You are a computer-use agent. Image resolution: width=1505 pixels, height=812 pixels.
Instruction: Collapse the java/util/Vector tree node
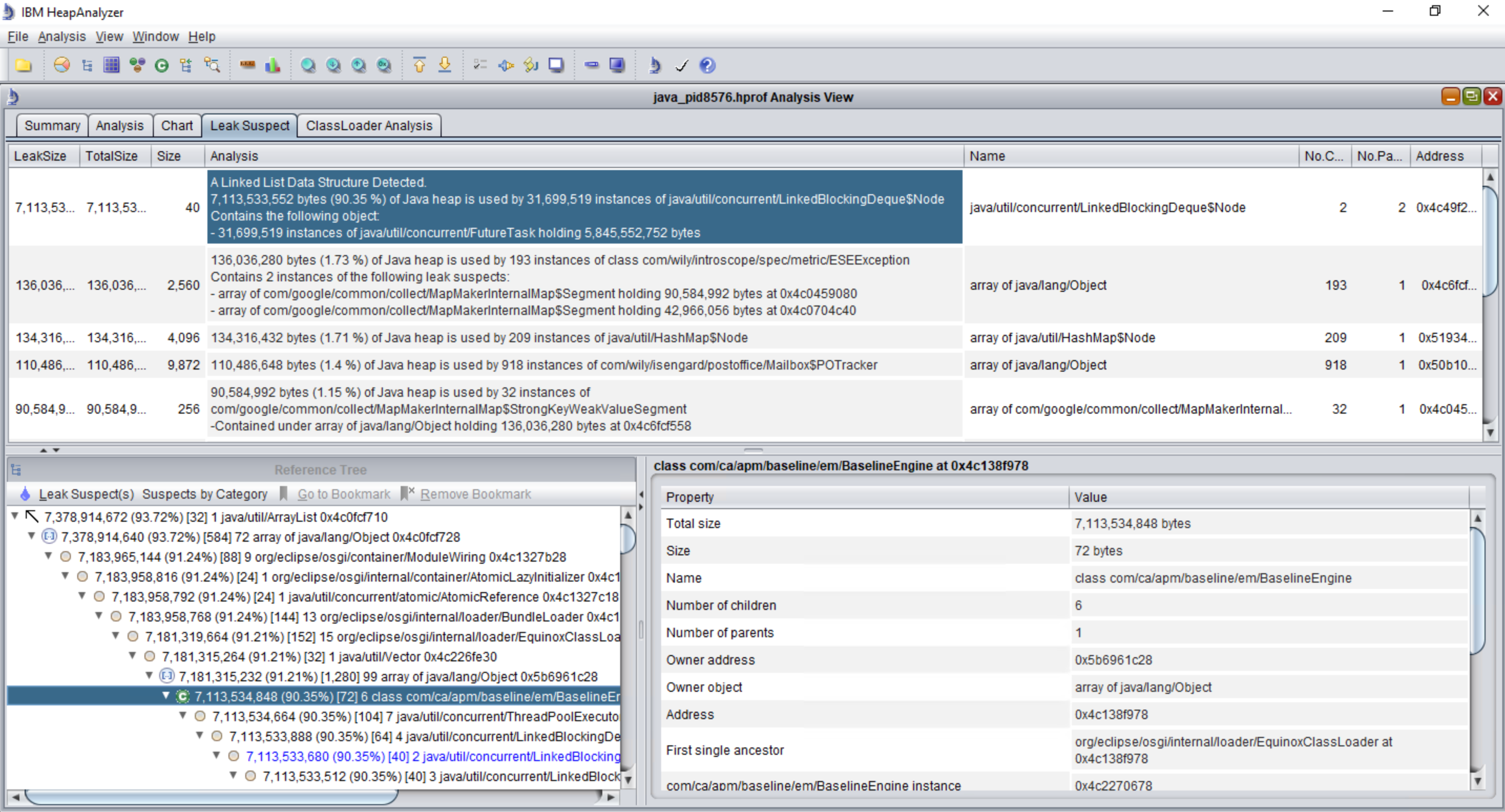(x=133, y=656)
